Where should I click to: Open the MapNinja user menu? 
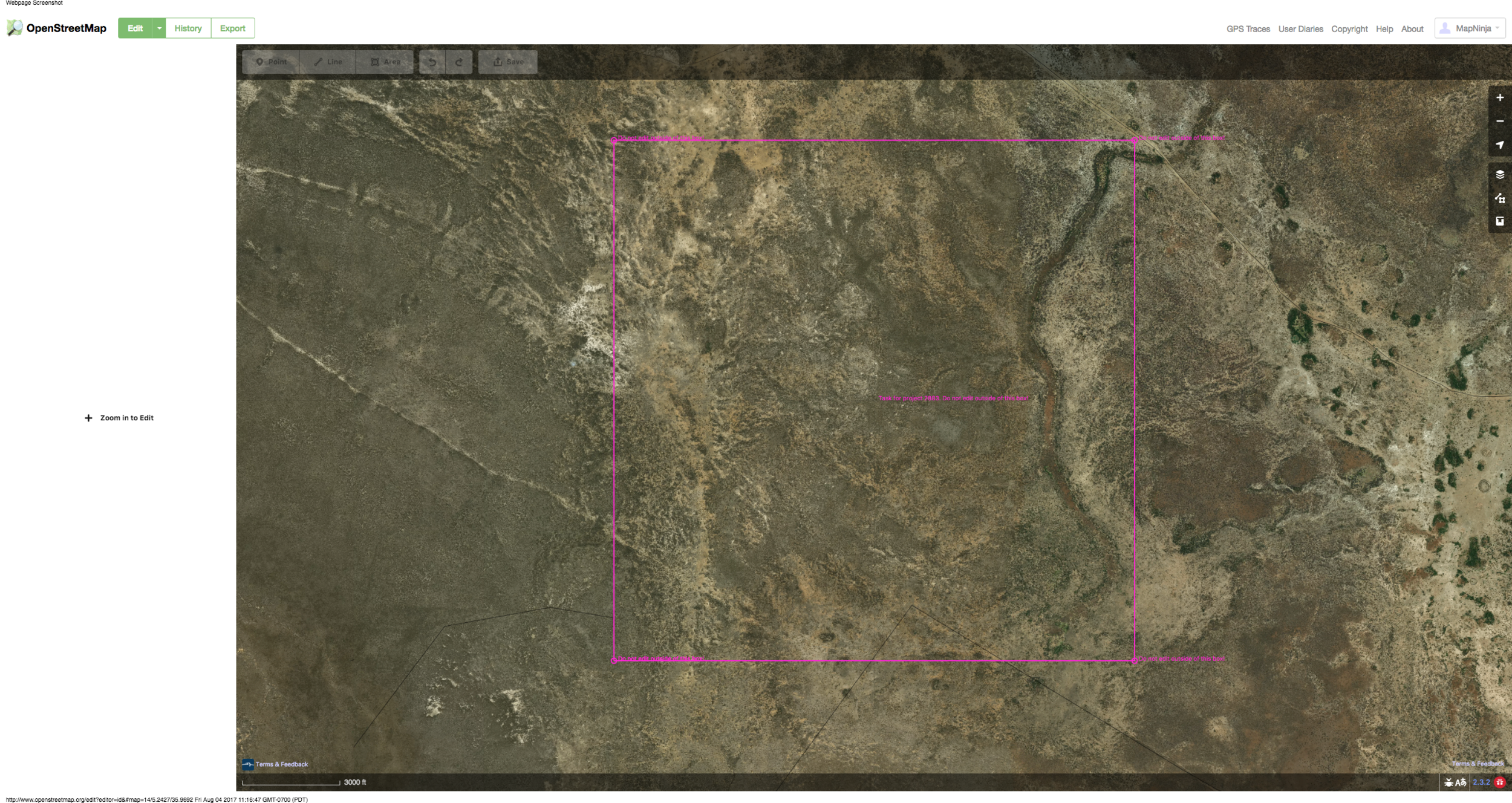[1470, 28]
